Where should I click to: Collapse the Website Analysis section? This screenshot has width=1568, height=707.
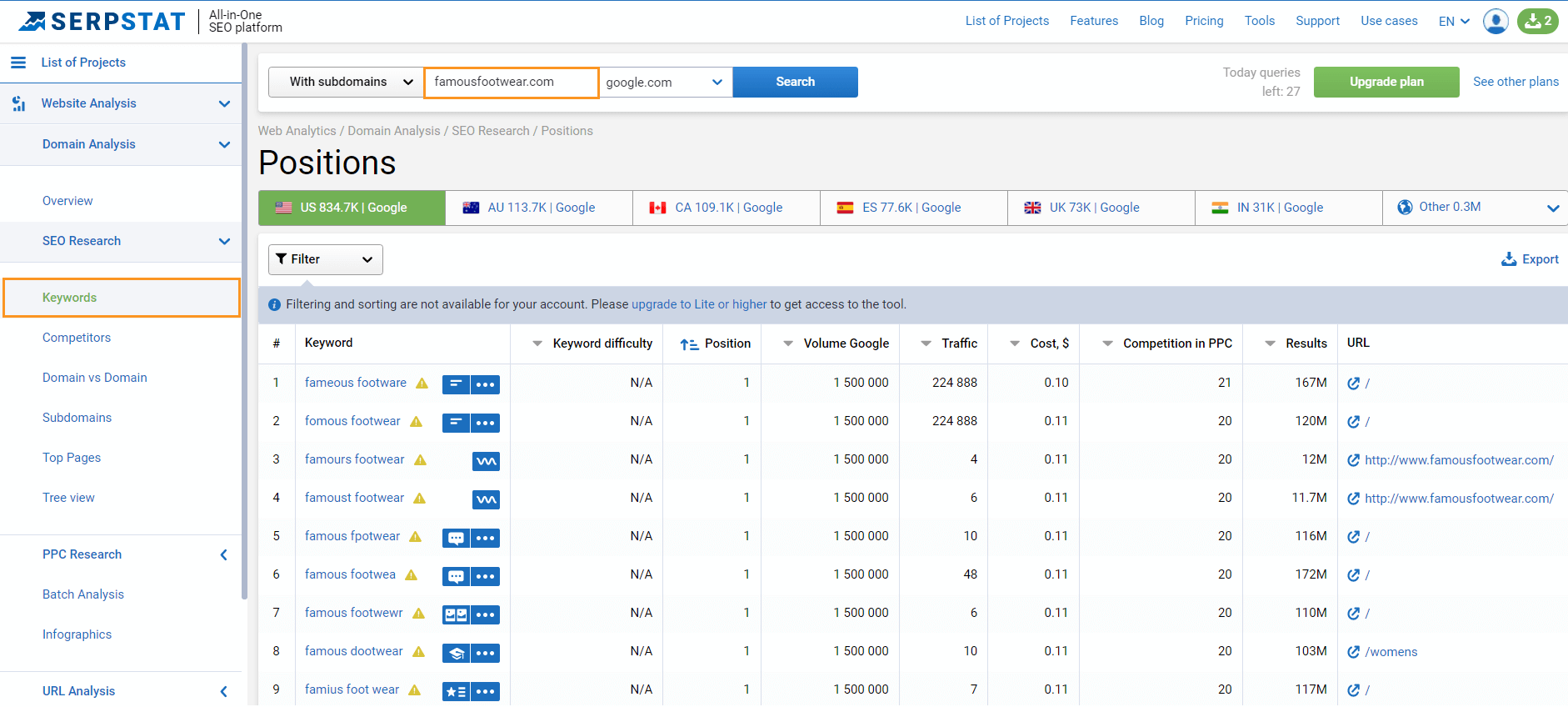[x=224, y=103]
